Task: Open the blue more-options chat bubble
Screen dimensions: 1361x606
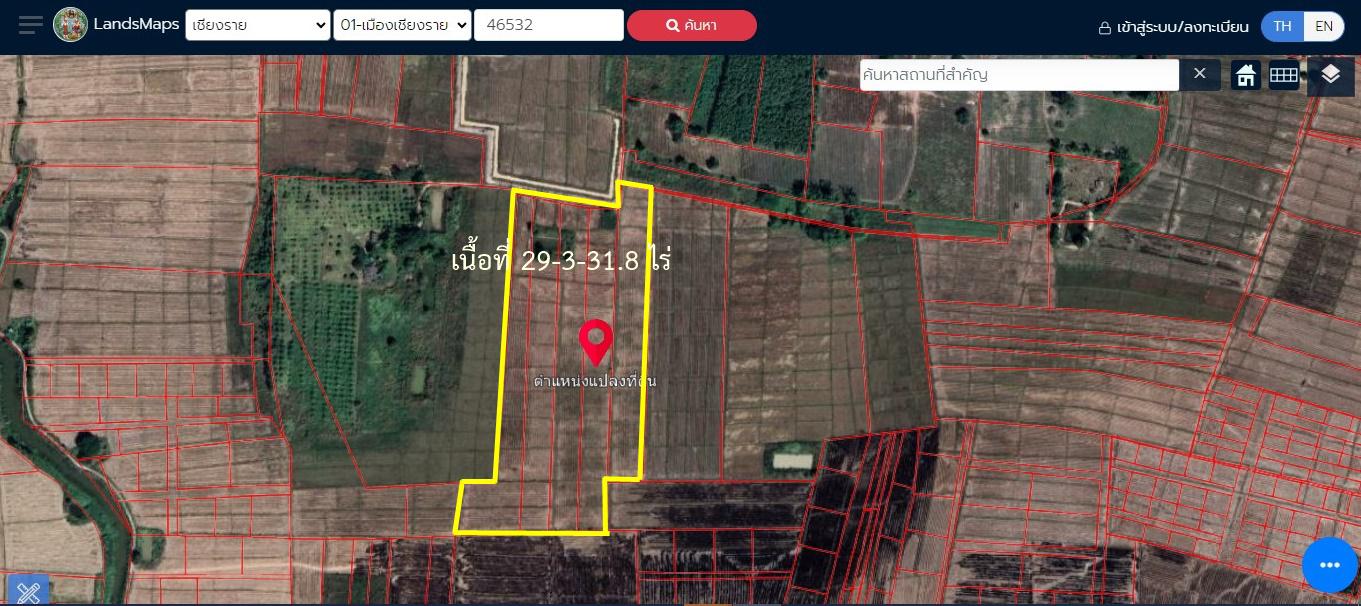Action: pyautogui.click(x=1330, y=565)
